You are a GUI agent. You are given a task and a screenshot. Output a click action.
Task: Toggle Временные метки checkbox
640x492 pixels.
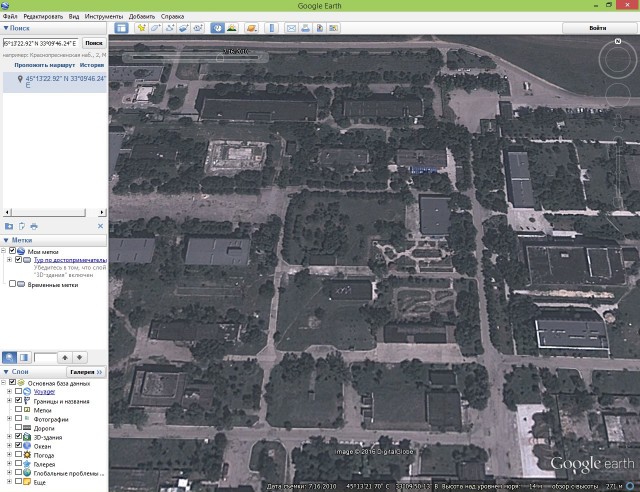(13, 284)
